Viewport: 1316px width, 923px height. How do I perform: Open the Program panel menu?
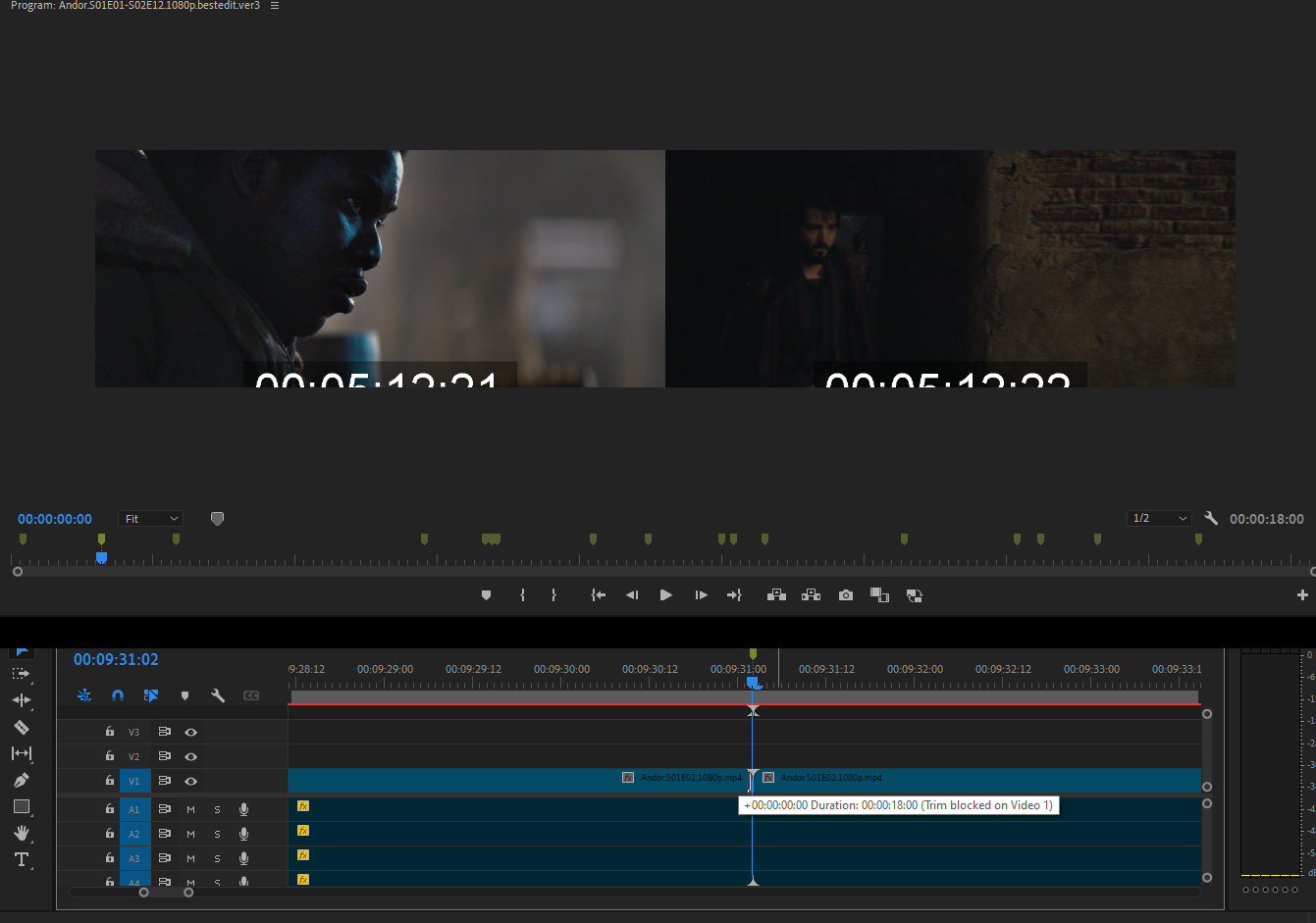pyautogui.click(x=275, y=6)
